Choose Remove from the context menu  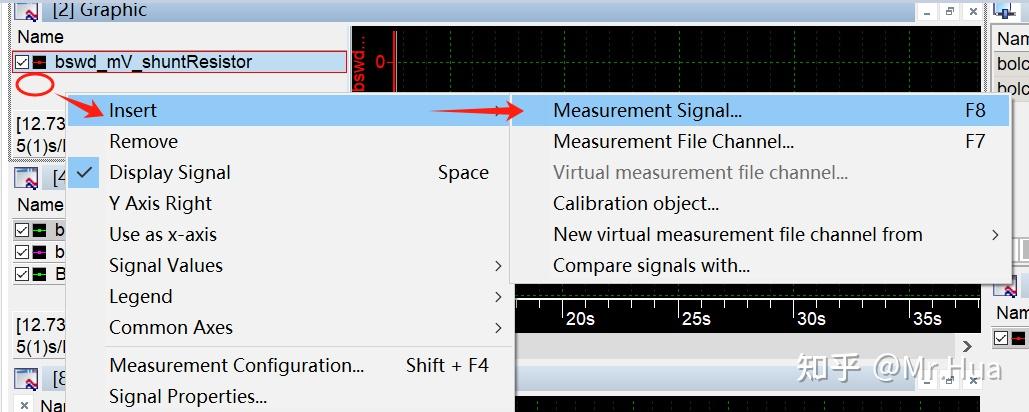click(144, 142)
